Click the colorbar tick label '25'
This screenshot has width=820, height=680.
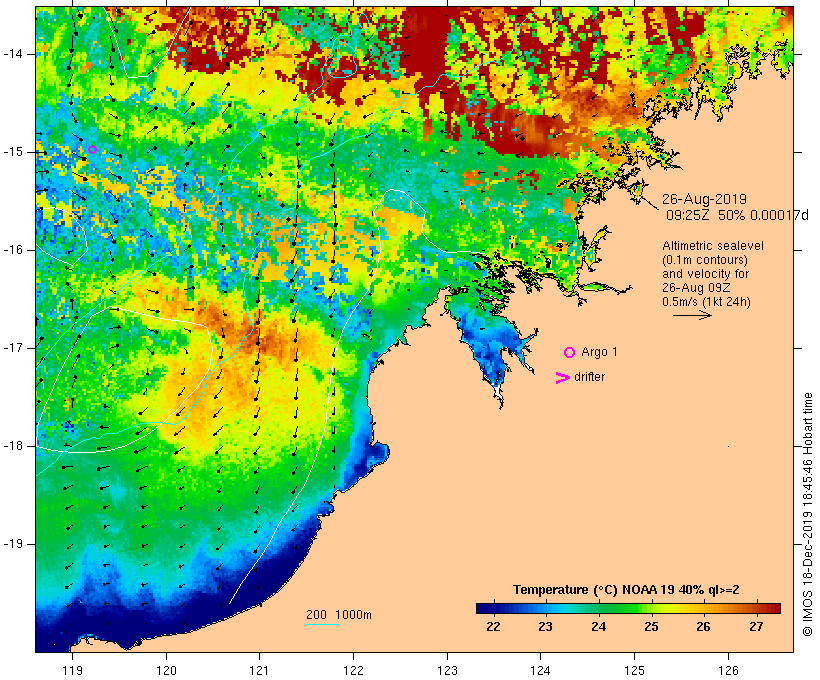tap(651, 627)
